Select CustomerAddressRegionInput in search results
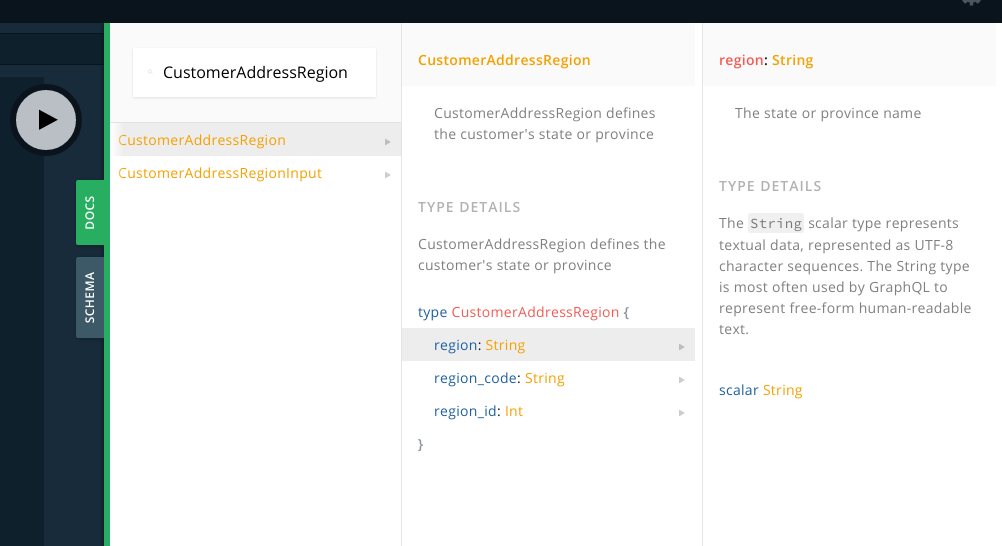 220,173
